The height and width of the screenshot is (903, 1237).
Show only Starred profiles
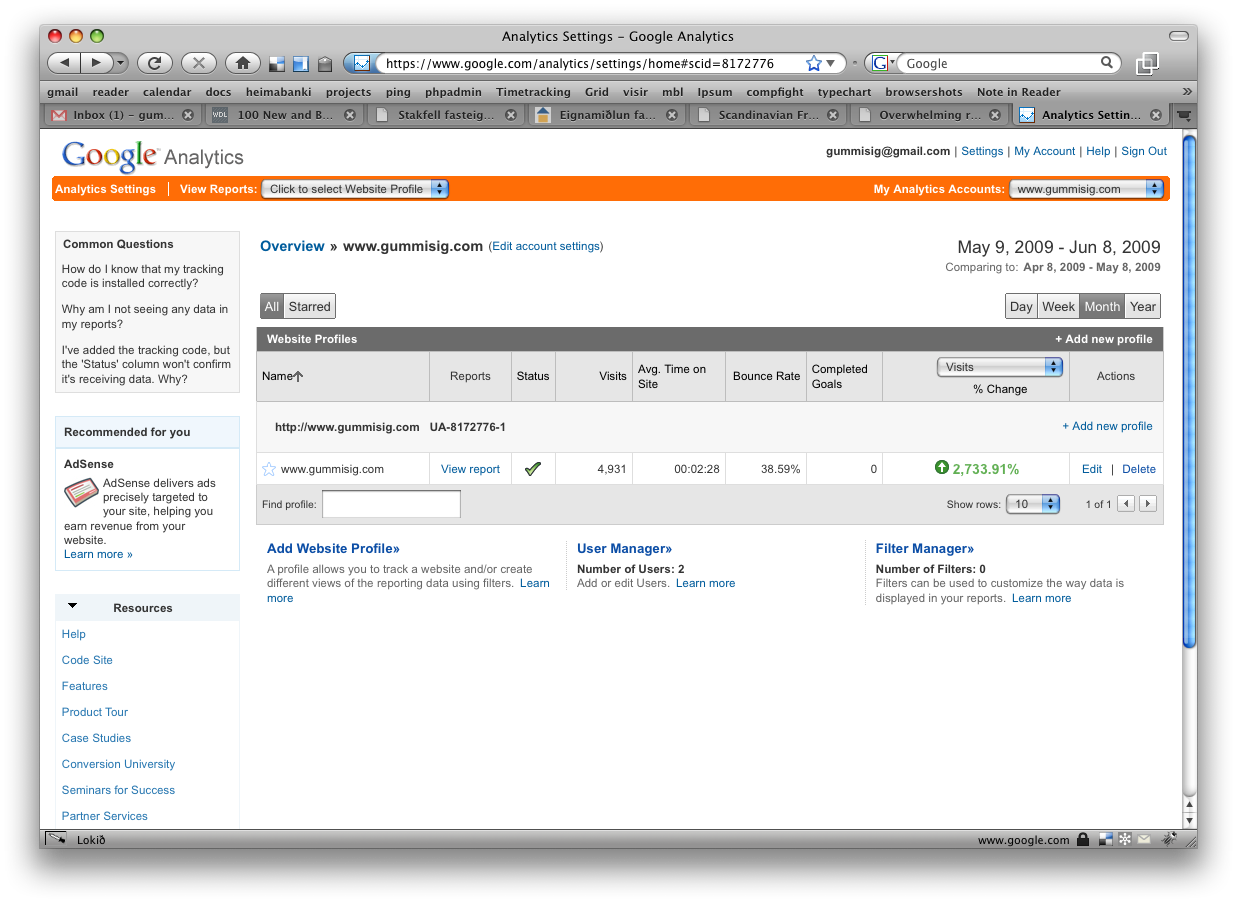310,306
